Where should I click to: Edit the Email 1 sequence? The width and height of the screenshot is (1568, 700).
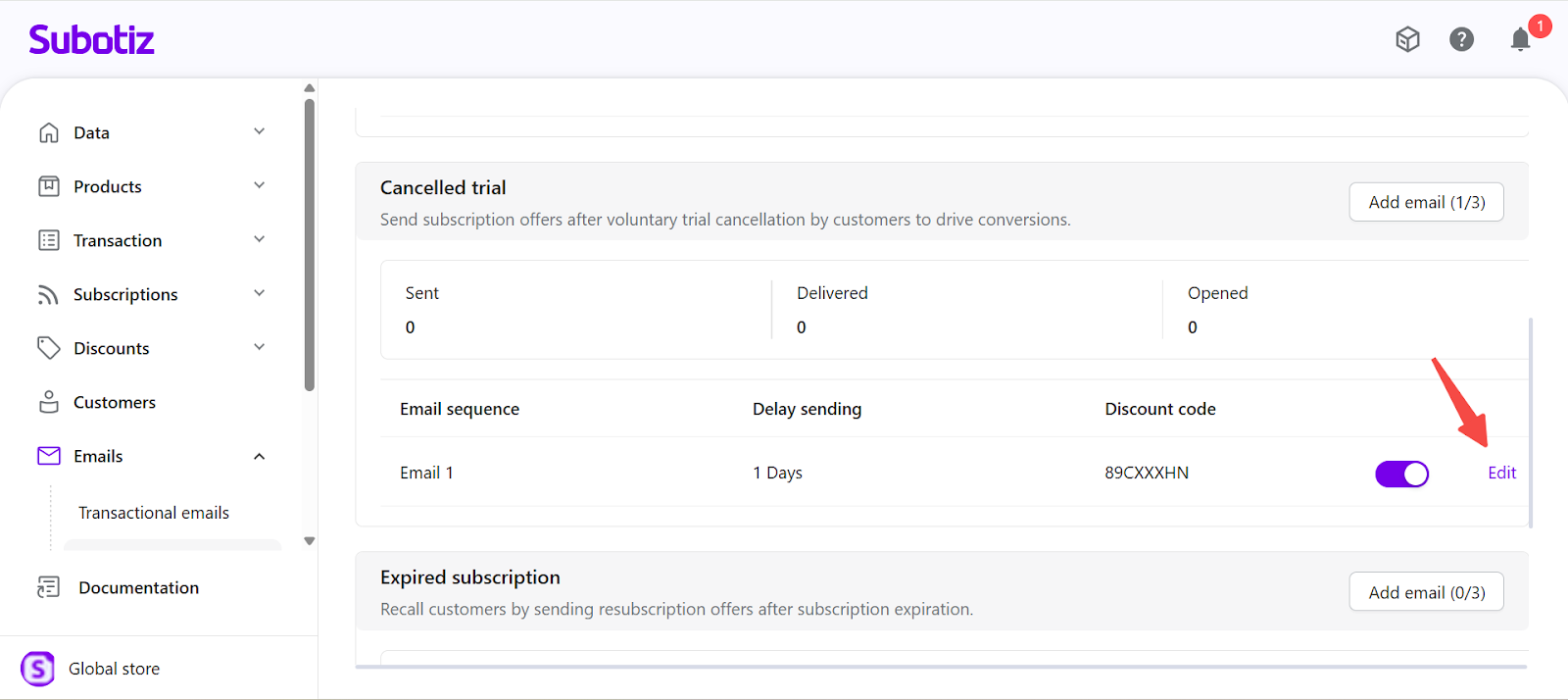[1501, 473]
